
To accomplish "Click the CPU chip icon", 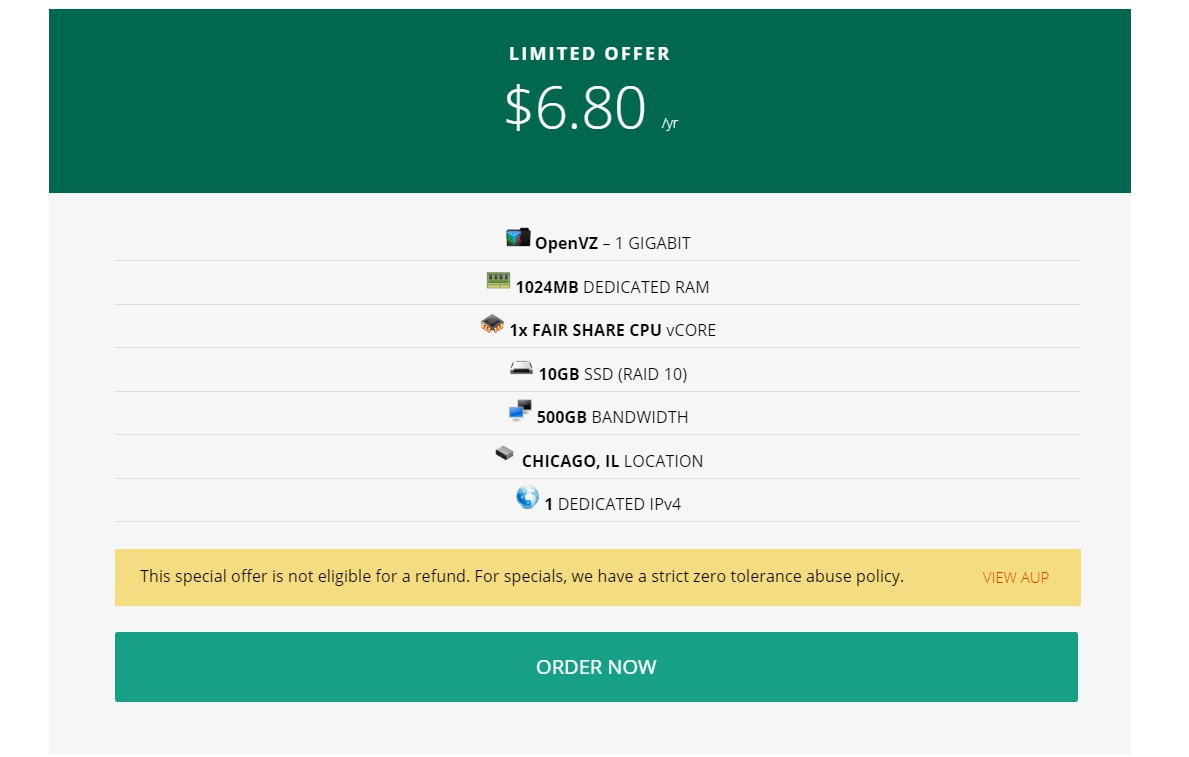I will point(492,325).
